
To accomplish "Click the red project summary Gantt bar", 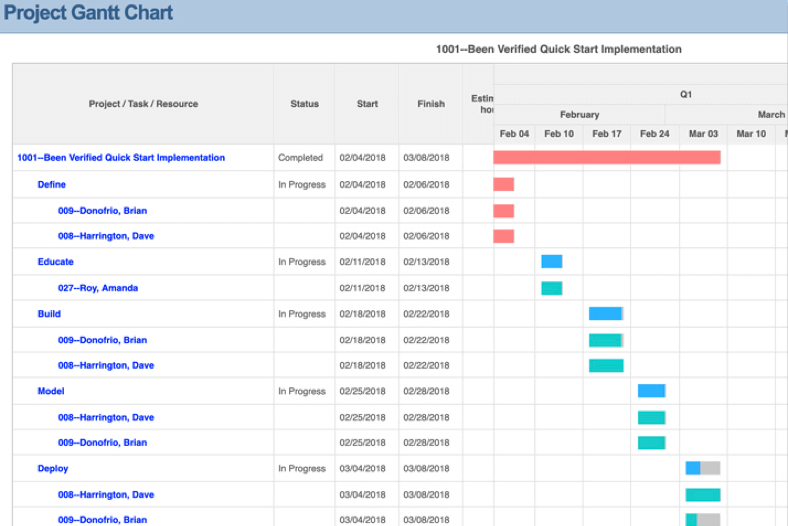I will [x=607, y=157].
